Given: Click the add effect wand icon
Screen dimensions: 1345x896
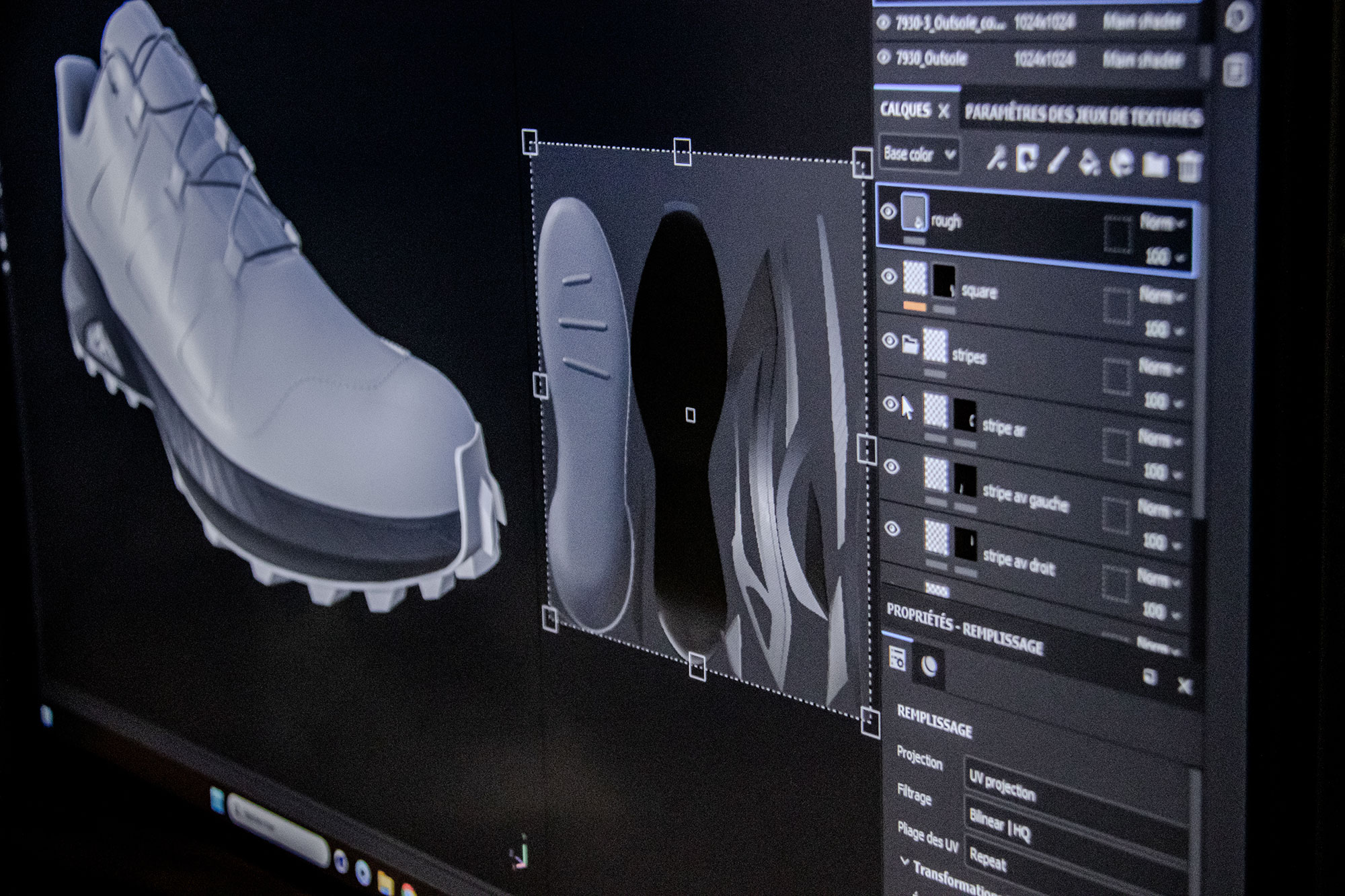Looking at the screenshot, I should click(x=996, y=159).
